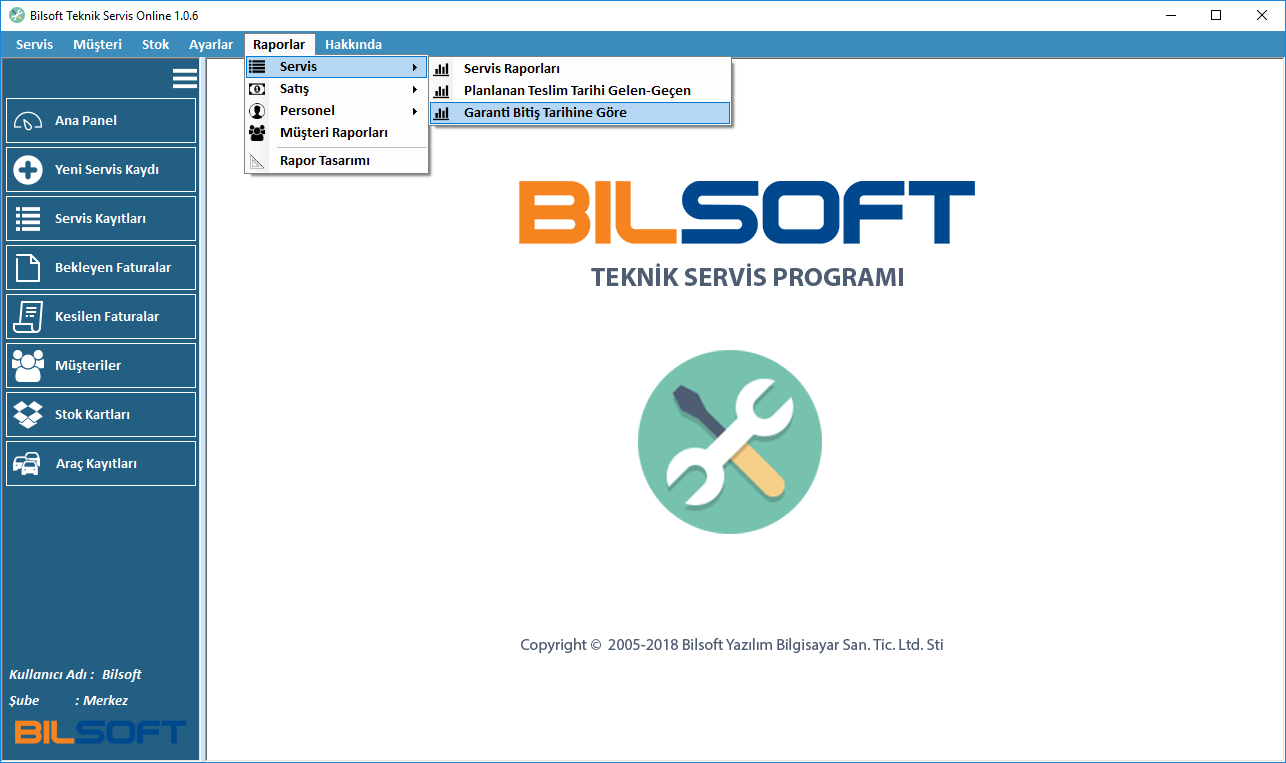Click the ruler icon beside Rapor Tasarımı
Viewport: 1286px width, 763px height.
(257, 161)
